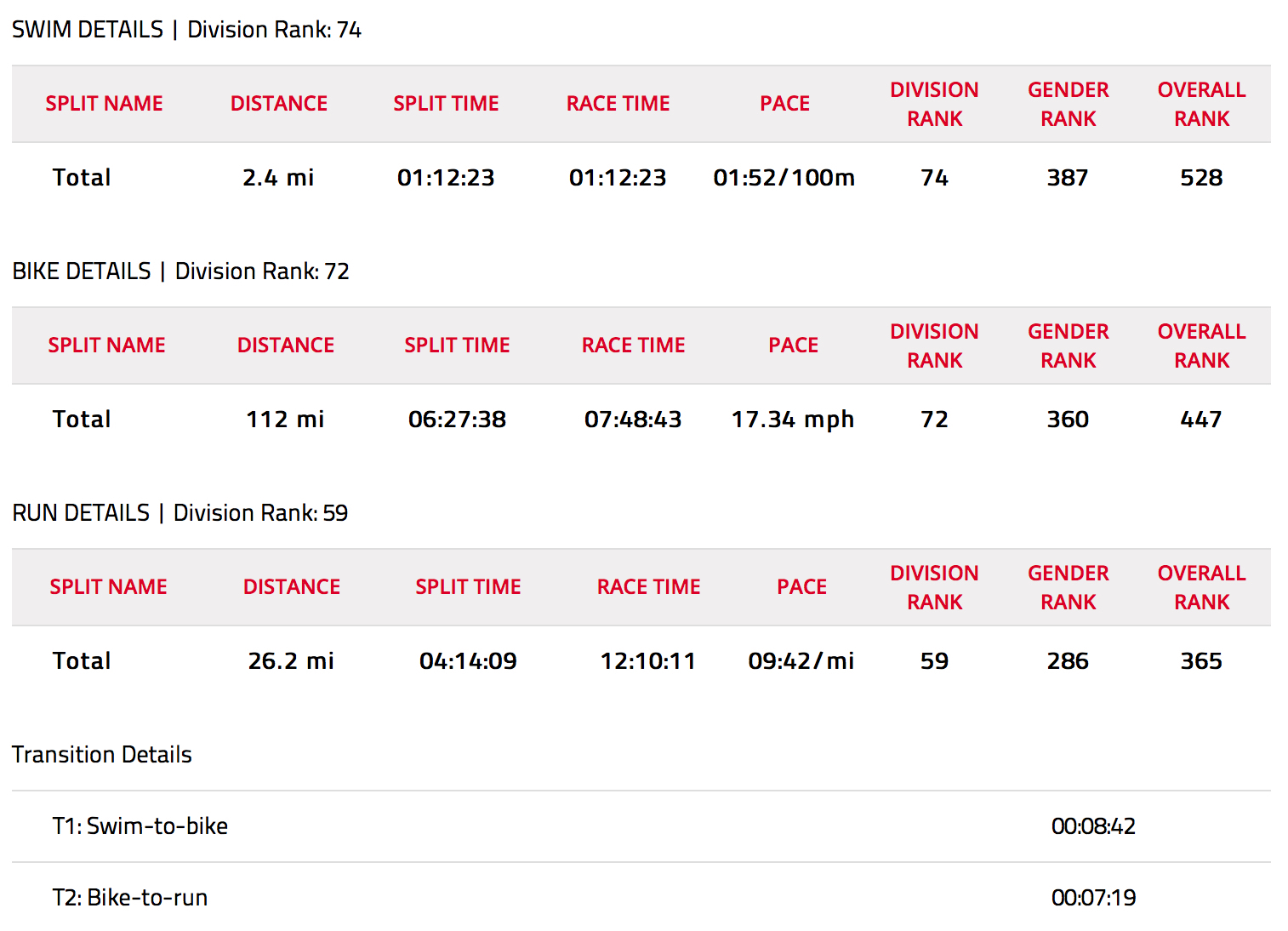Click PACE header in bike table
The height and width of the screenshot is (931, 1288).
(x=793, y=346)
